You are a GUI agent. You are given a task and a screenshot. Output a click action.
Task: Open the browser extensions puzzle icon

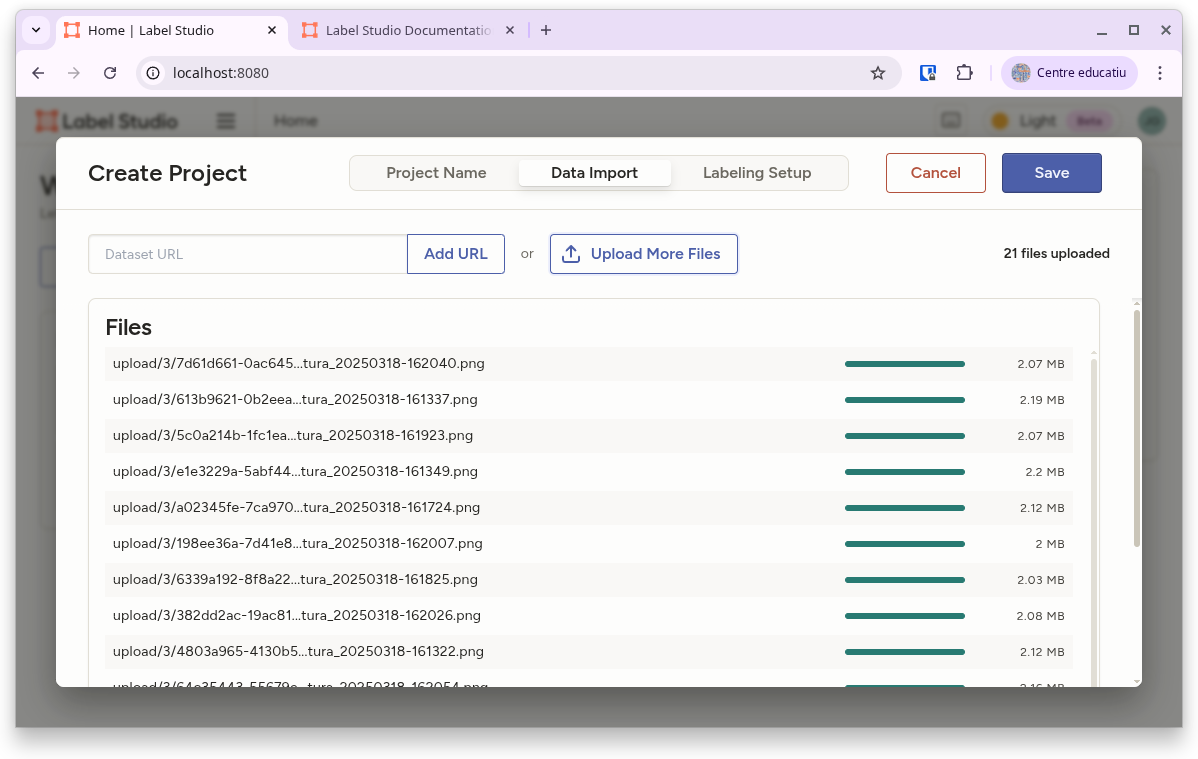pyautogui.click(x=964, y=73)
